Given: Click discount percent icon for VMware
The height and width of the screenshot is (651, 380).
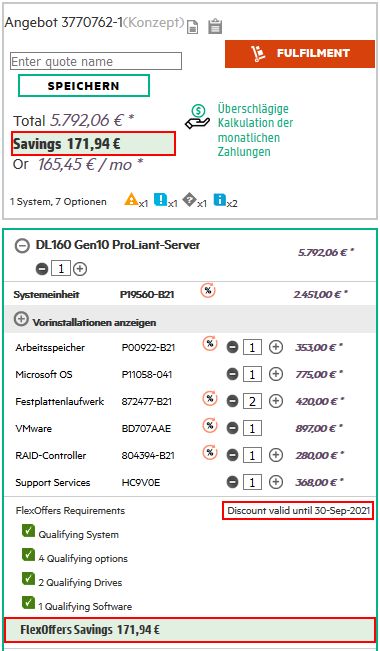Looking at the screenshot, I should click(x=210, y=425).
